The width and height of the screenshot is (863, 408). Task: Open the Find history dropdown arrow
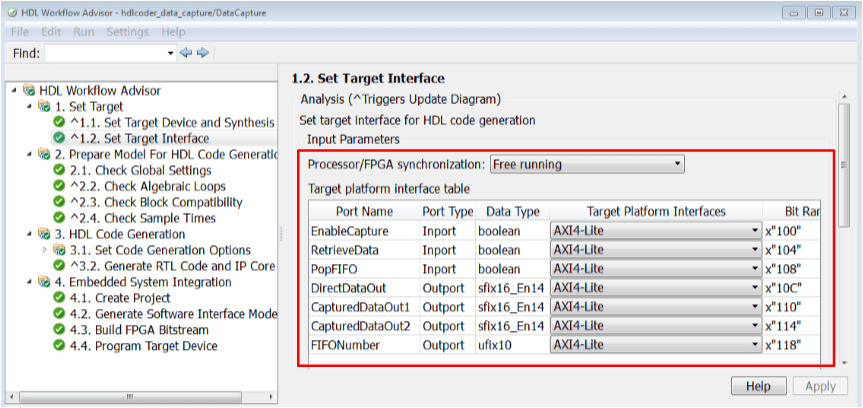(x=170, y=53)
